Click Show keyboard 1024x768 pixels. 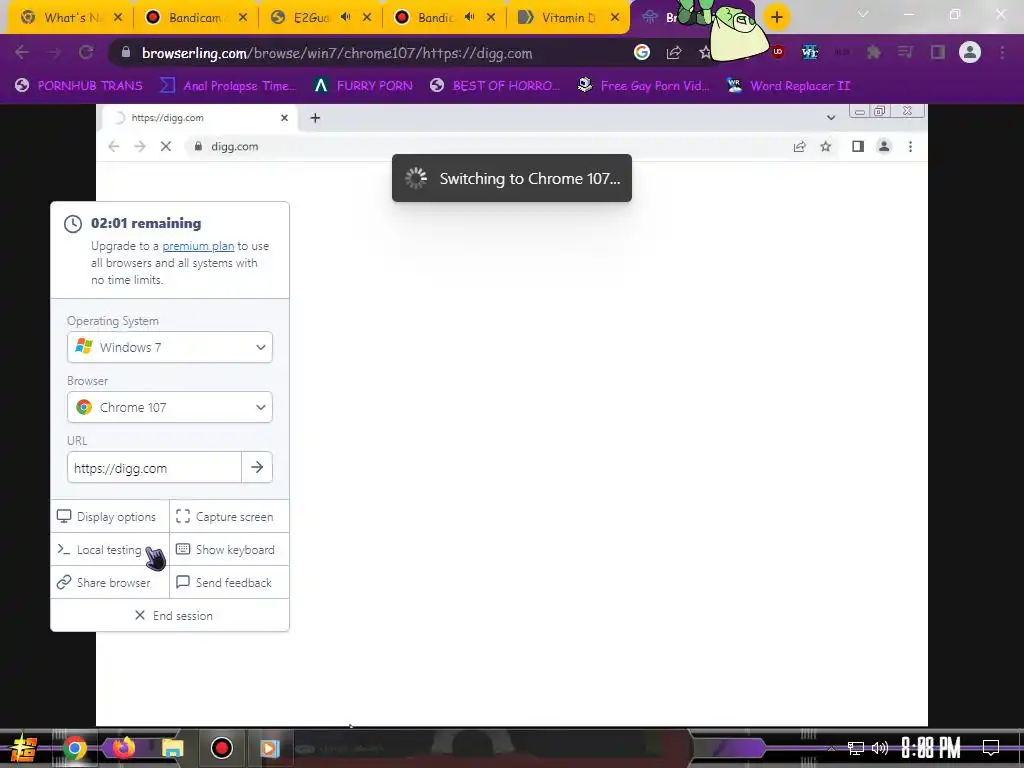229,550
